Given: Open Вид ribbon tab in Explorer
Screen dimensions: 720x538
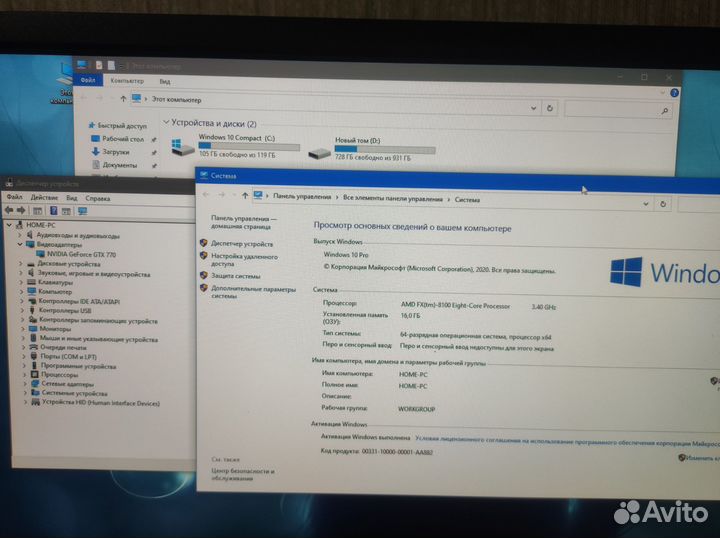Looking at the screenshot, I should (x=165, y=82).
